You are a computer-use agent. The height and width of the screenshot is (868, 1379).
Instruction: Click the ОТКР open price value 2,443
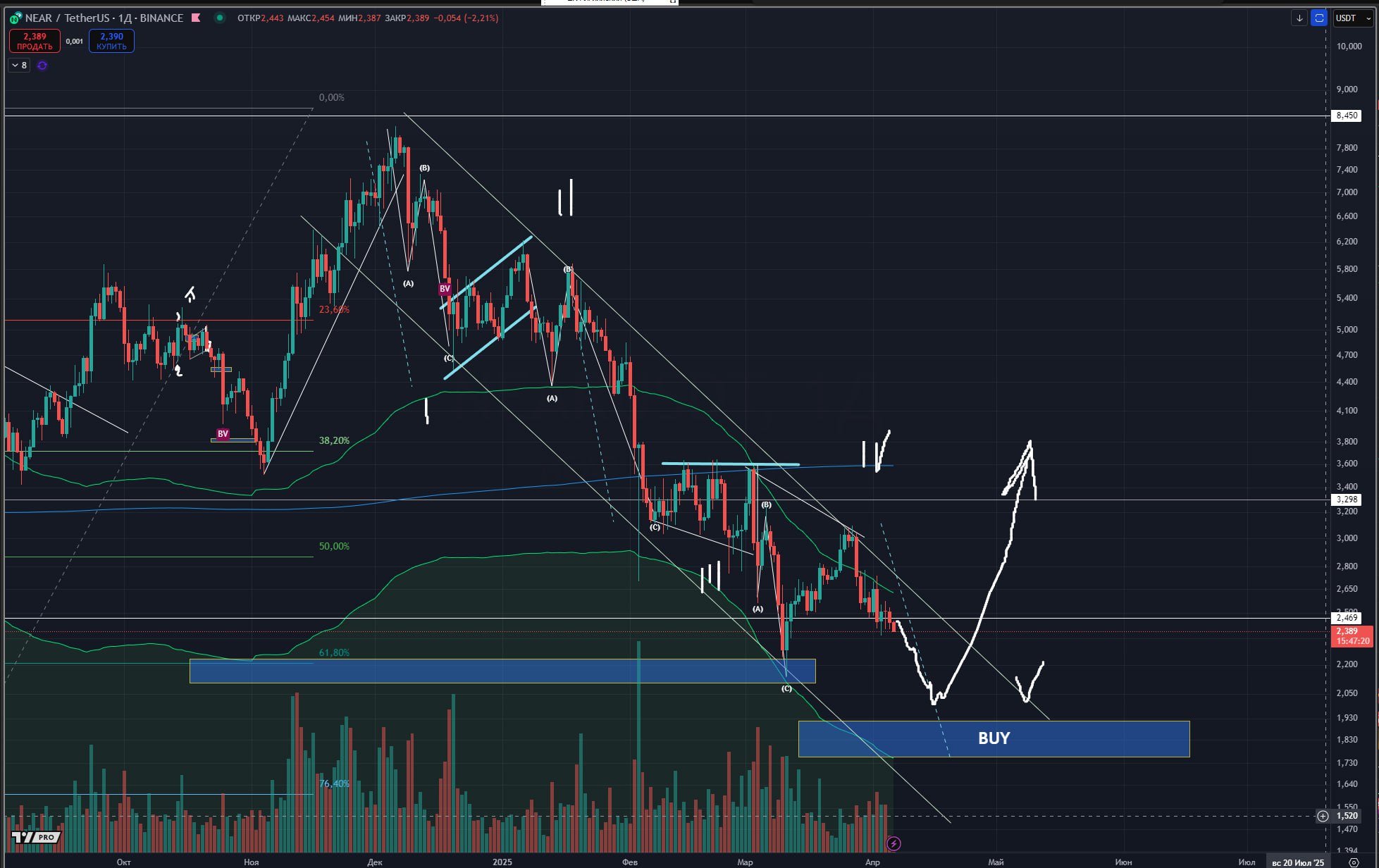[x=273, y=18]
